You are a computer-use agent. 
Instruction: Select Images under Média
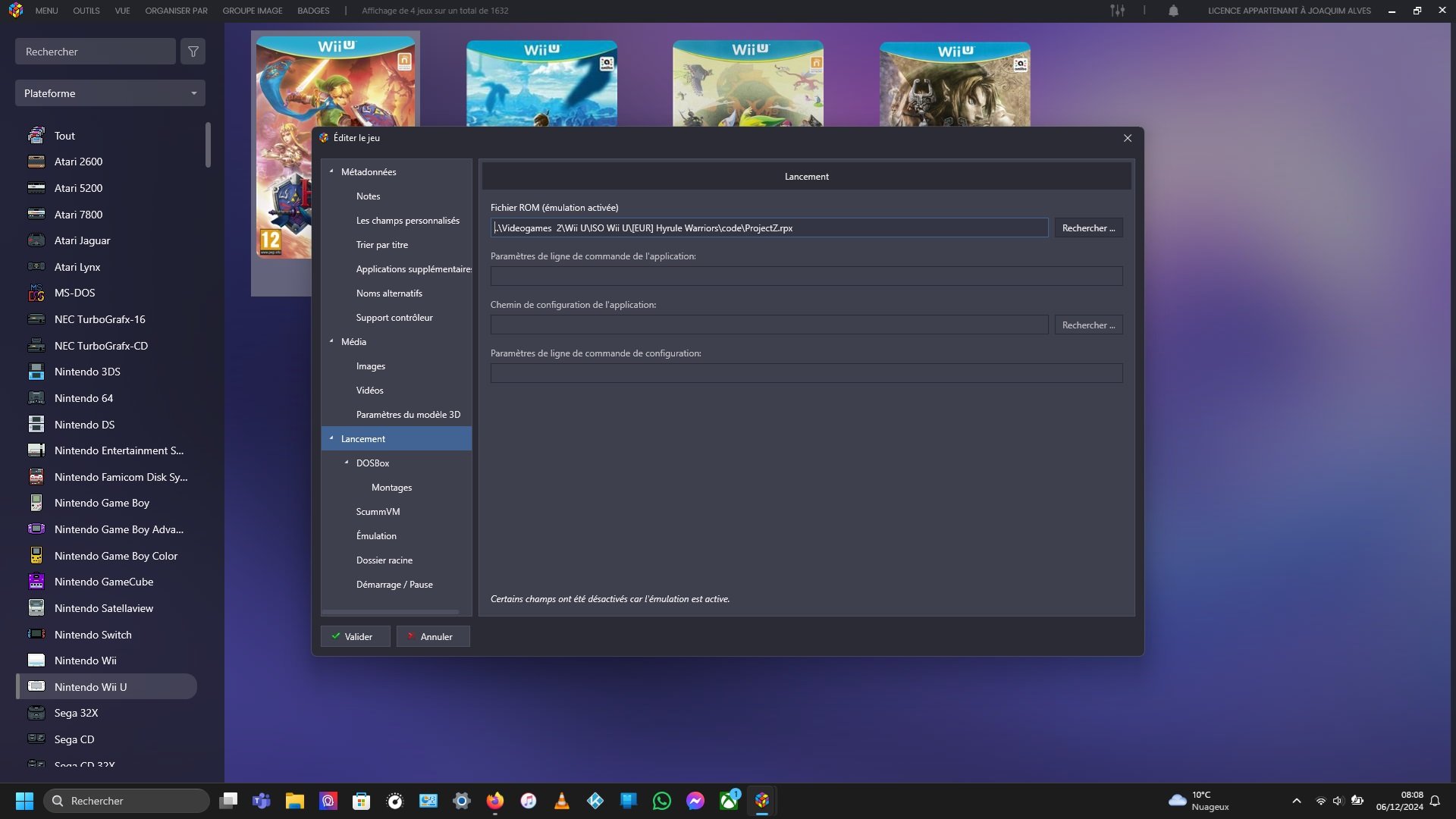coord(371,366)
